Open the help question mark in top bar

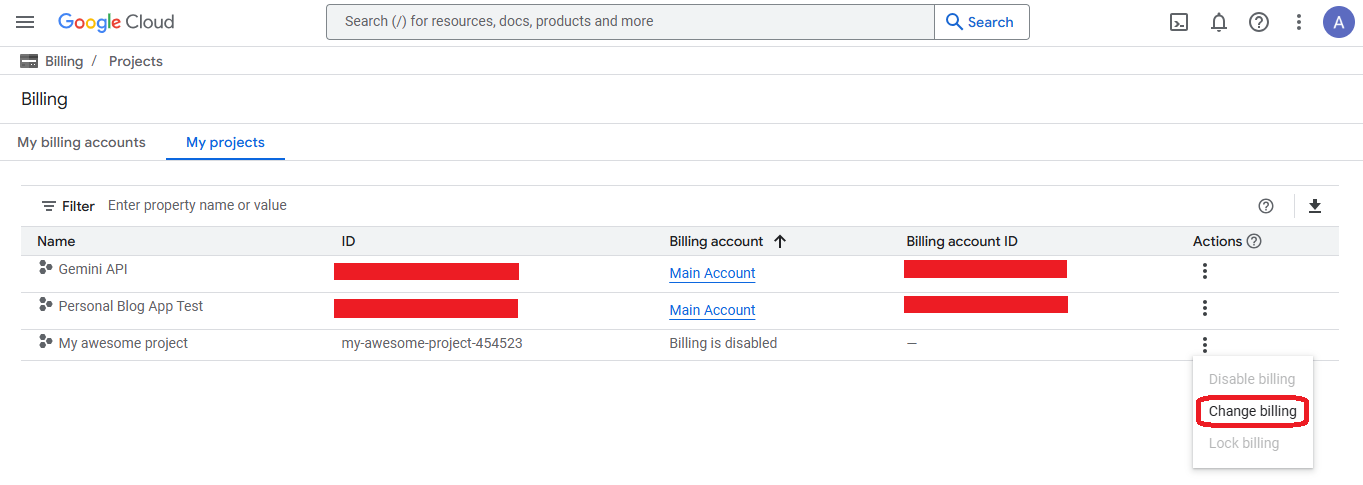pos(1259,22)
